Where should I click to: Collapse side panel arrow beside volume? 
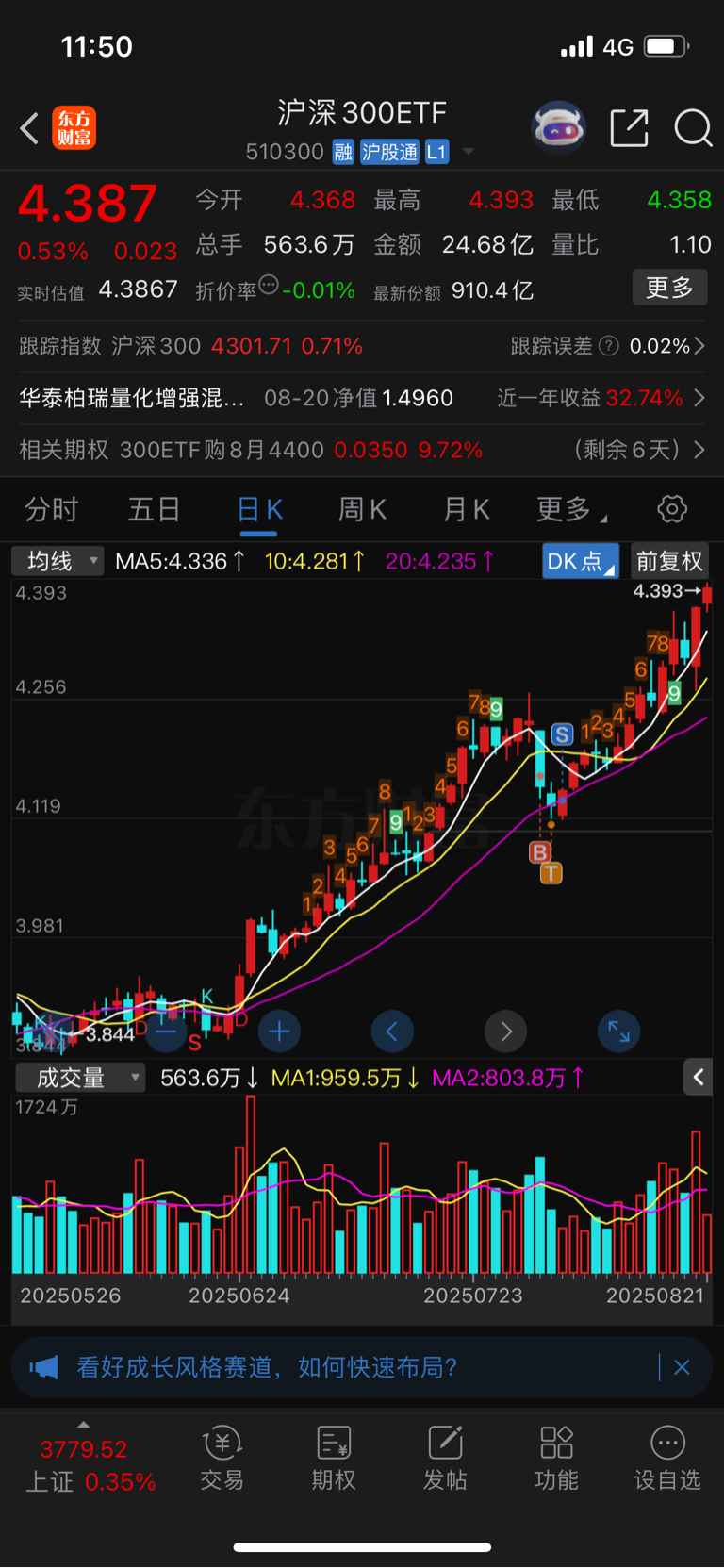click(698, 1077)
